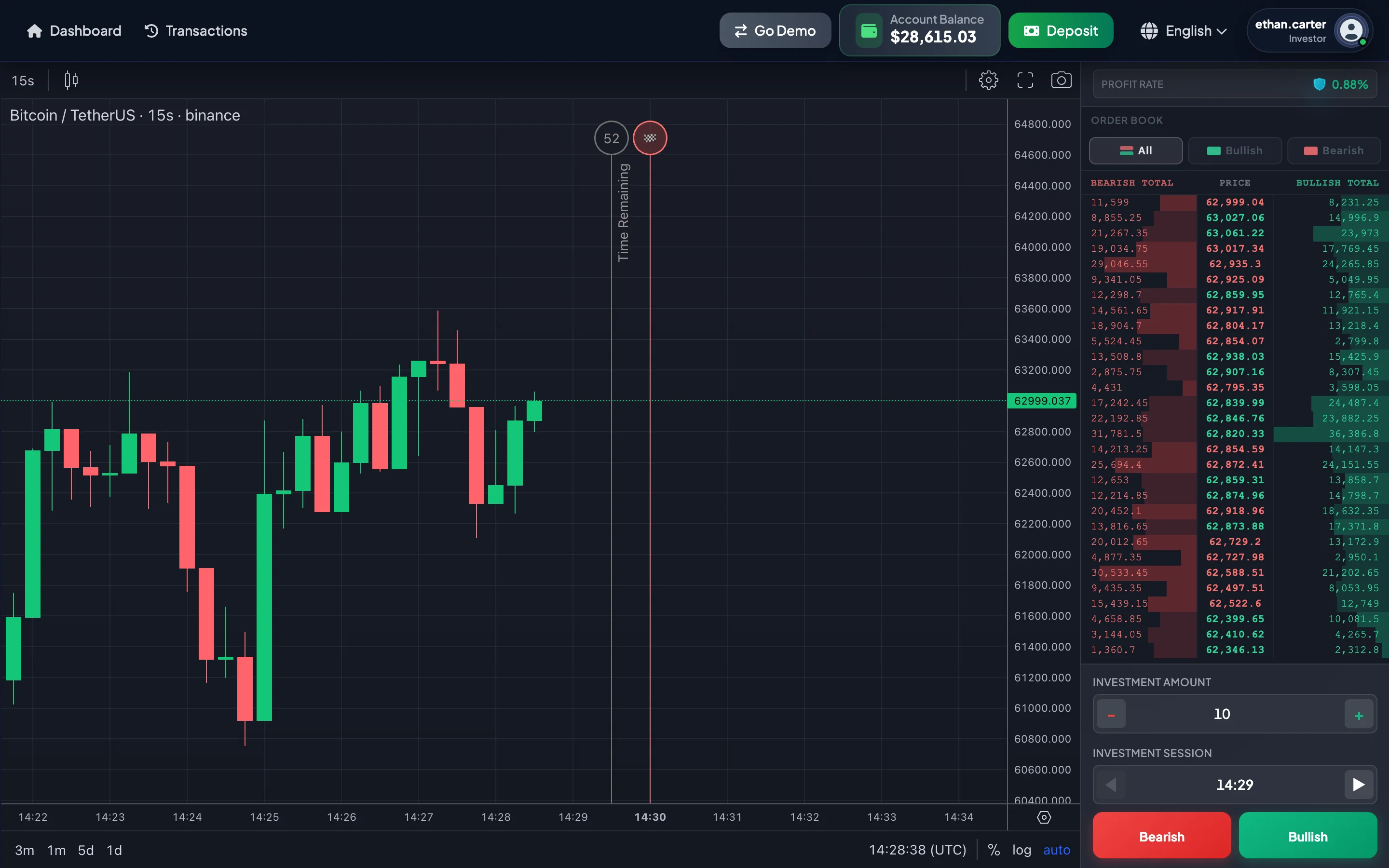This screenshot has width=1389, height=868.
Task: Click the 0.88% profit rate value
Action: [1349, 84]
